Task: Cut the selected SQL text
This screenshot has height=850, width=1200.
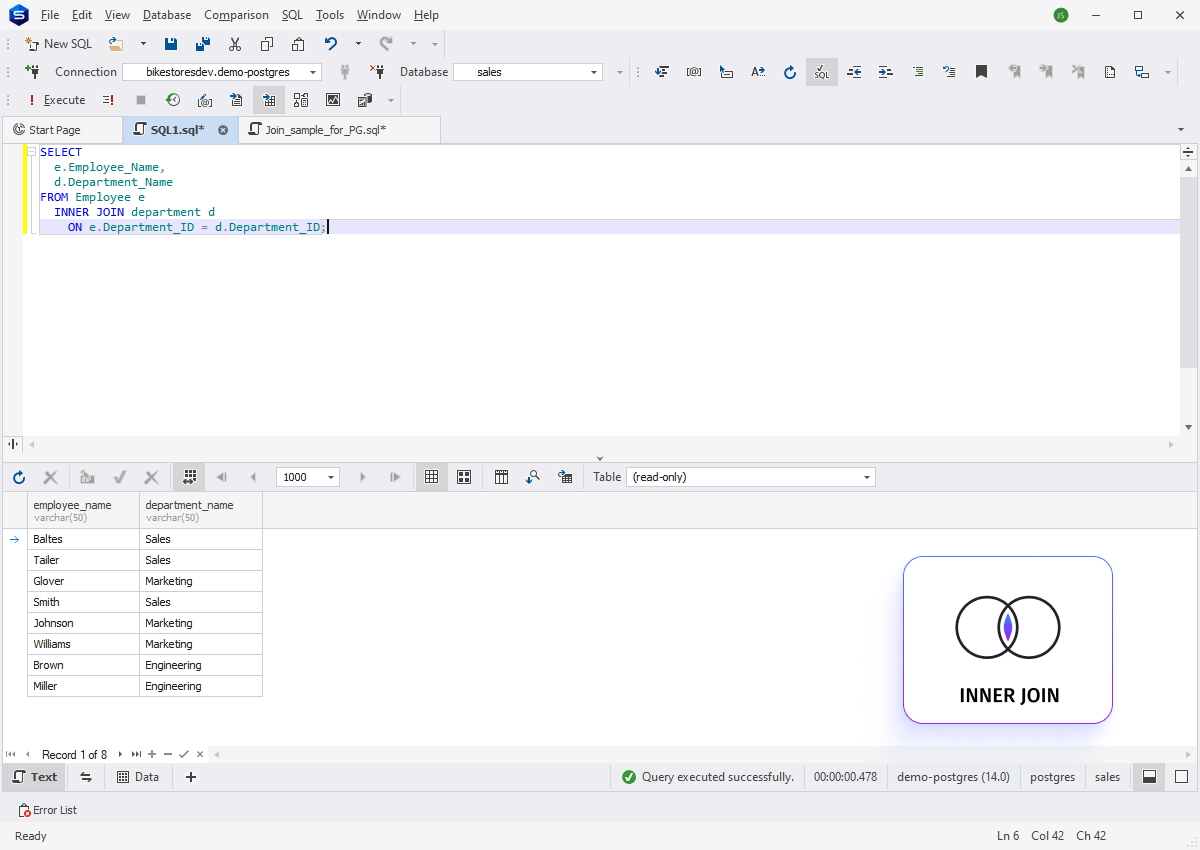Action: click(235, 44)
